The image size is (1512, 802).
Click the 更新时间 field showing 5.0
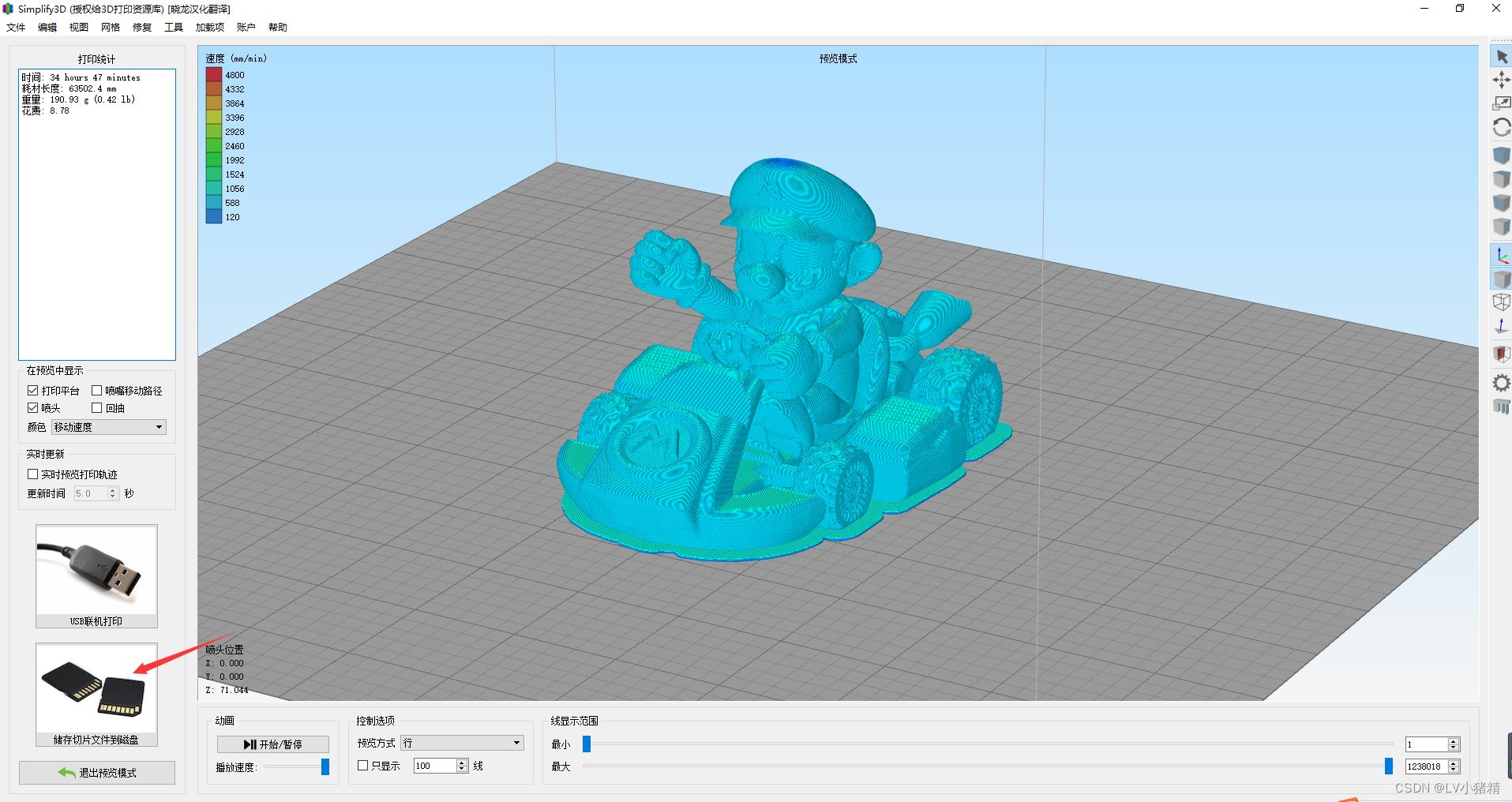[x=91, y=493]
